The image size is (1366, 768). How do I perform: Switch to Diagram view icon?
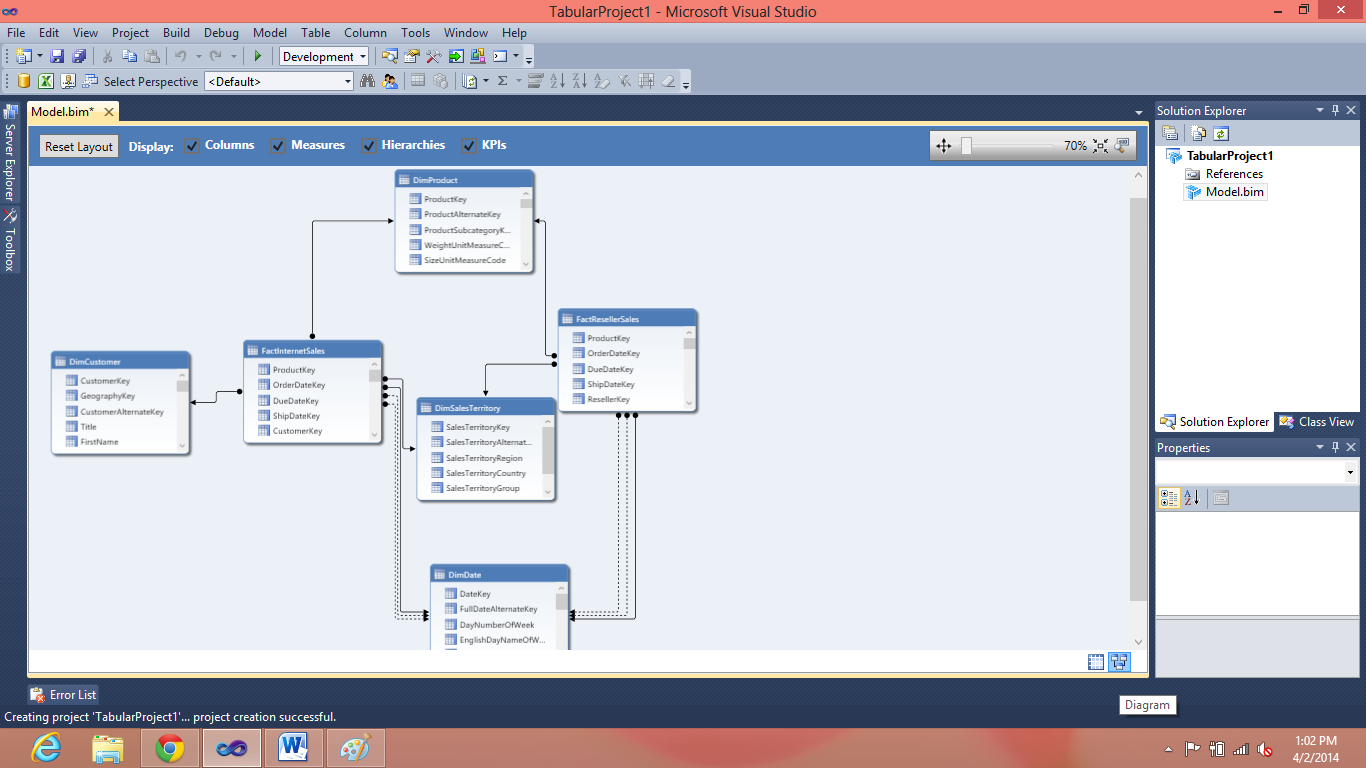coord(1119,661)
